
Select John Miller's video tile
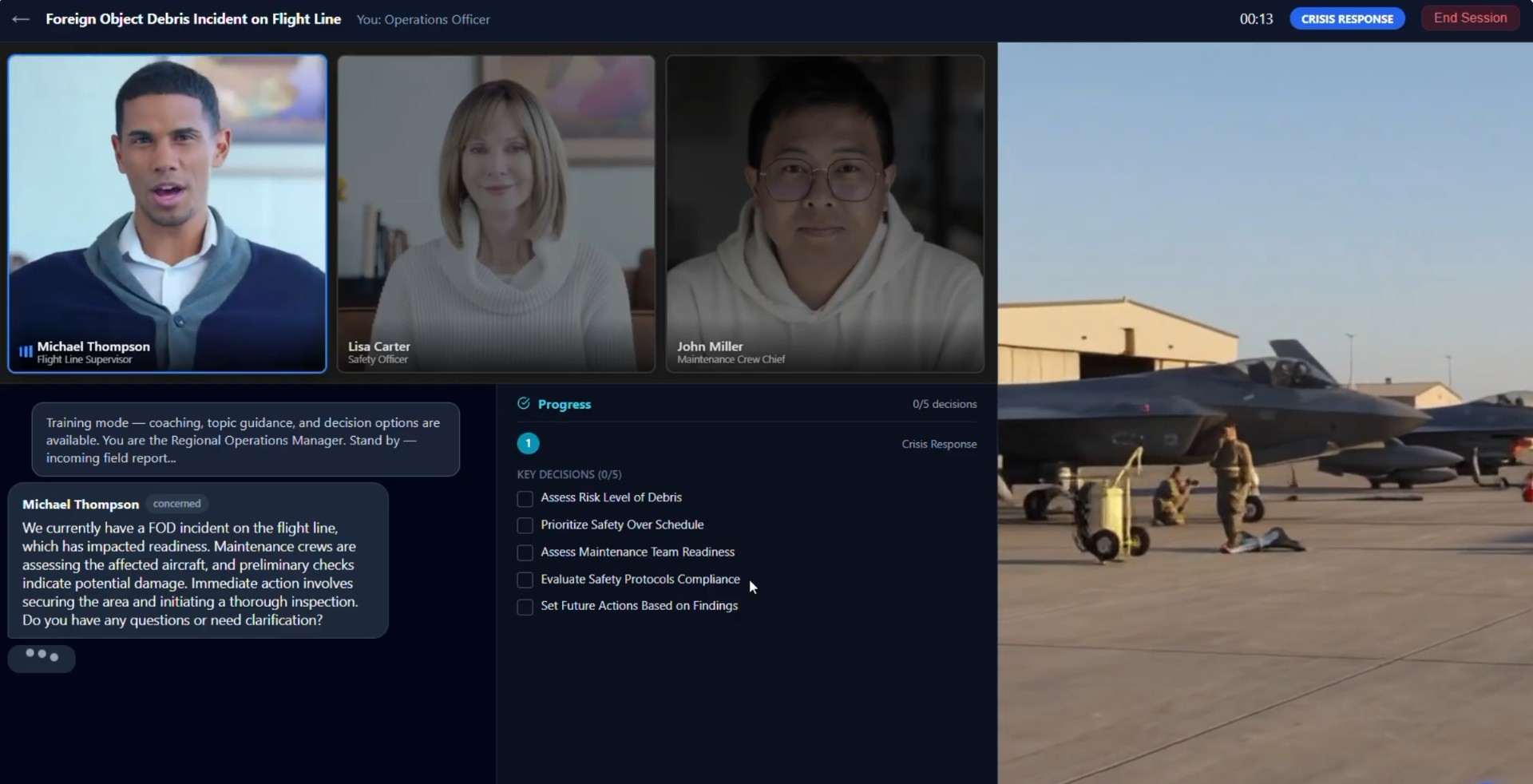pos(825,213)
